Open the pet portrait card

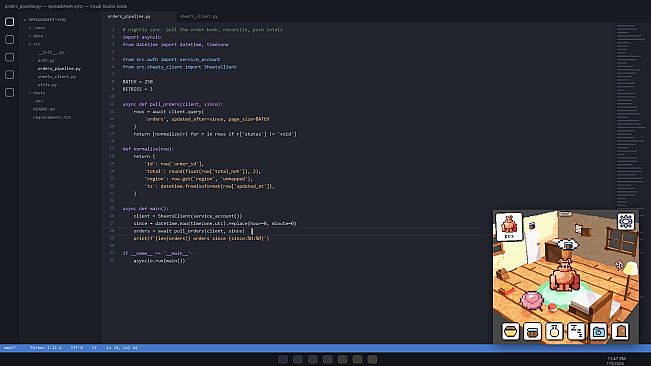tap(509, 227)
